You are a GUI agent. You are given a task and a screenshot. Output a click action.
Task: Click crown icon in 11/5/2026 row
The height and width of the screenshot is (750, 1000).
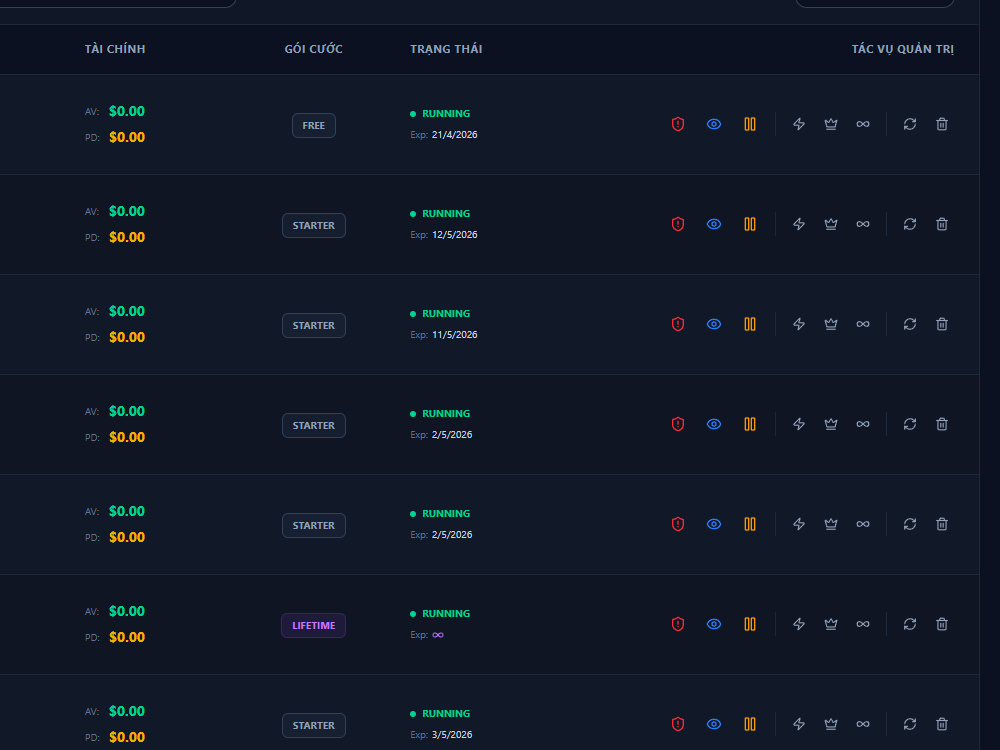(830, 324)
